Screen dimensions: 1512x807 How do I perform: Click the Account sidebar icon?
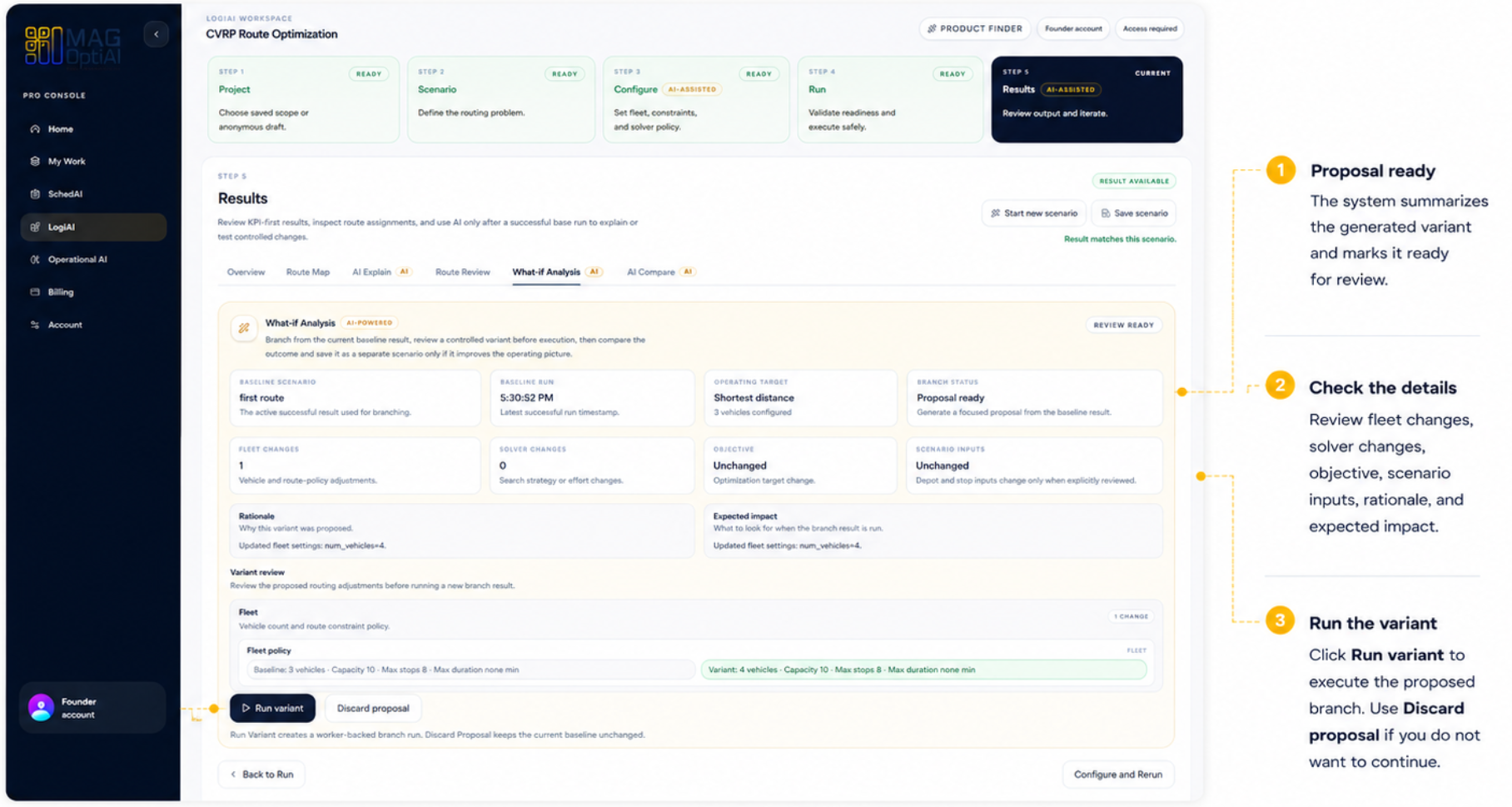tap(35, 325)
